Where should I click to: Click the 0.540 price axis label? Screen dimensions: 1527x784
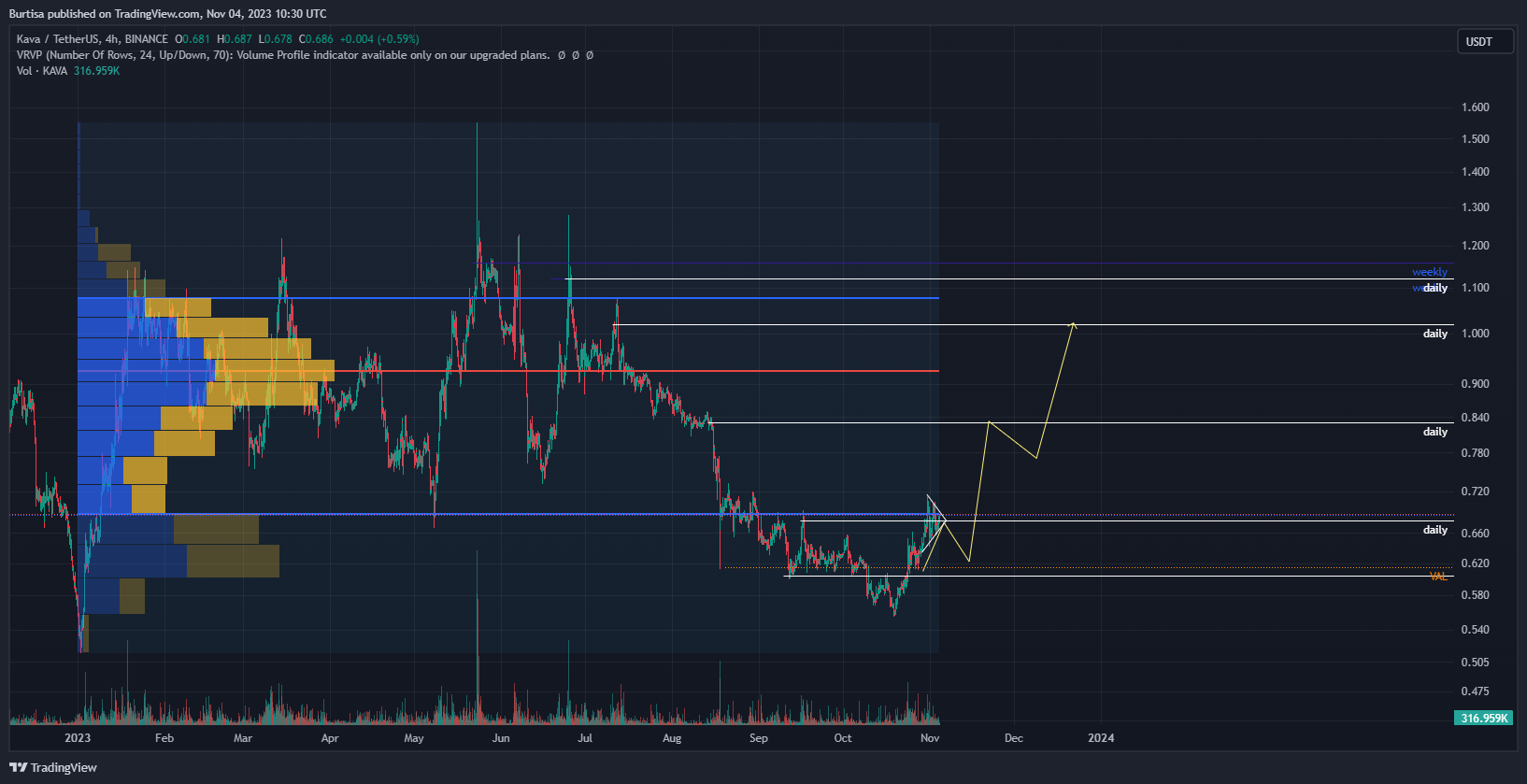pos(1476,630)
